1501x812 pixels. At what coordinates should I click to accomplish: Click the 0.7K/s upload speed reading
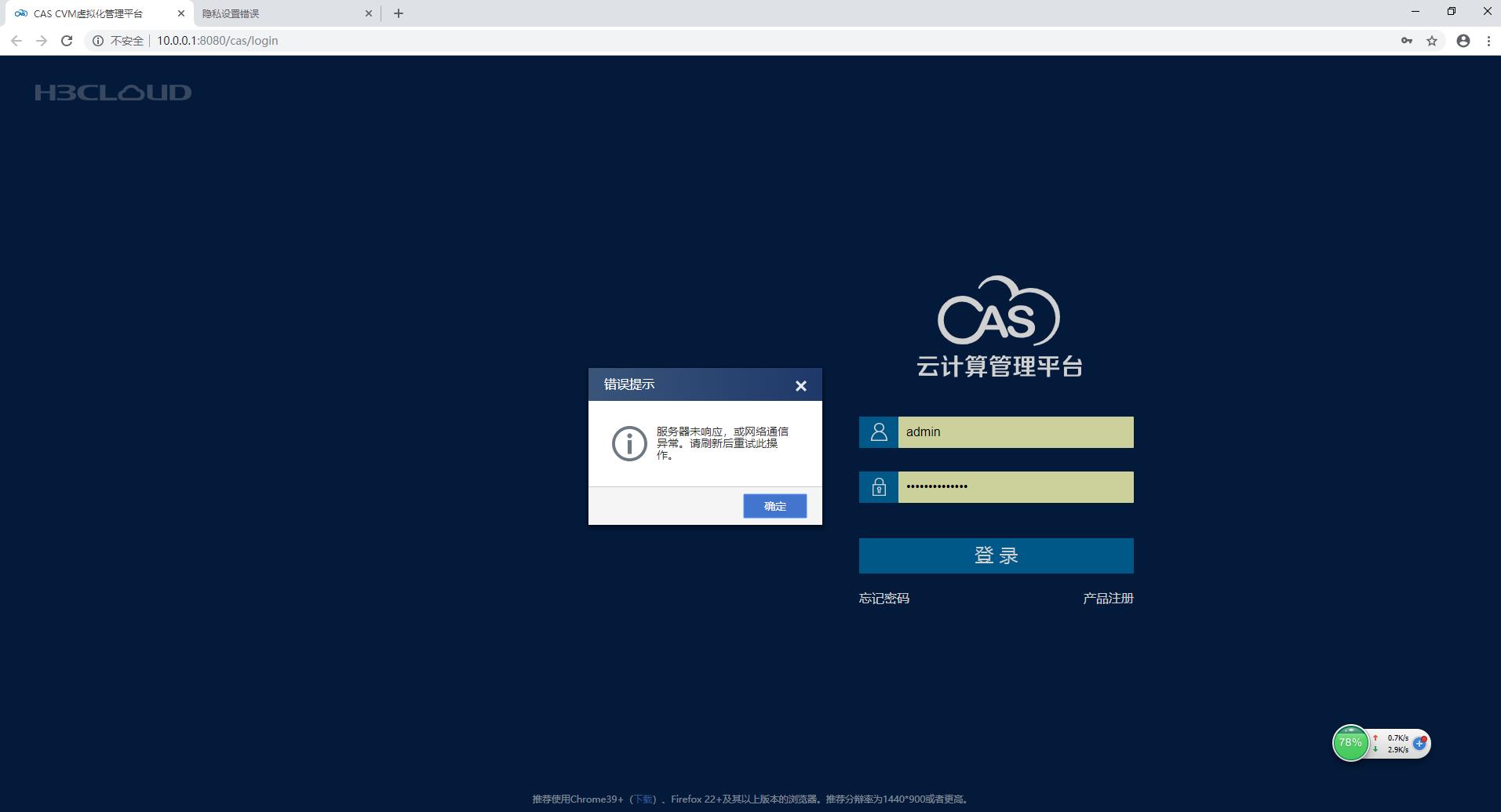(x=1397, y=738)
